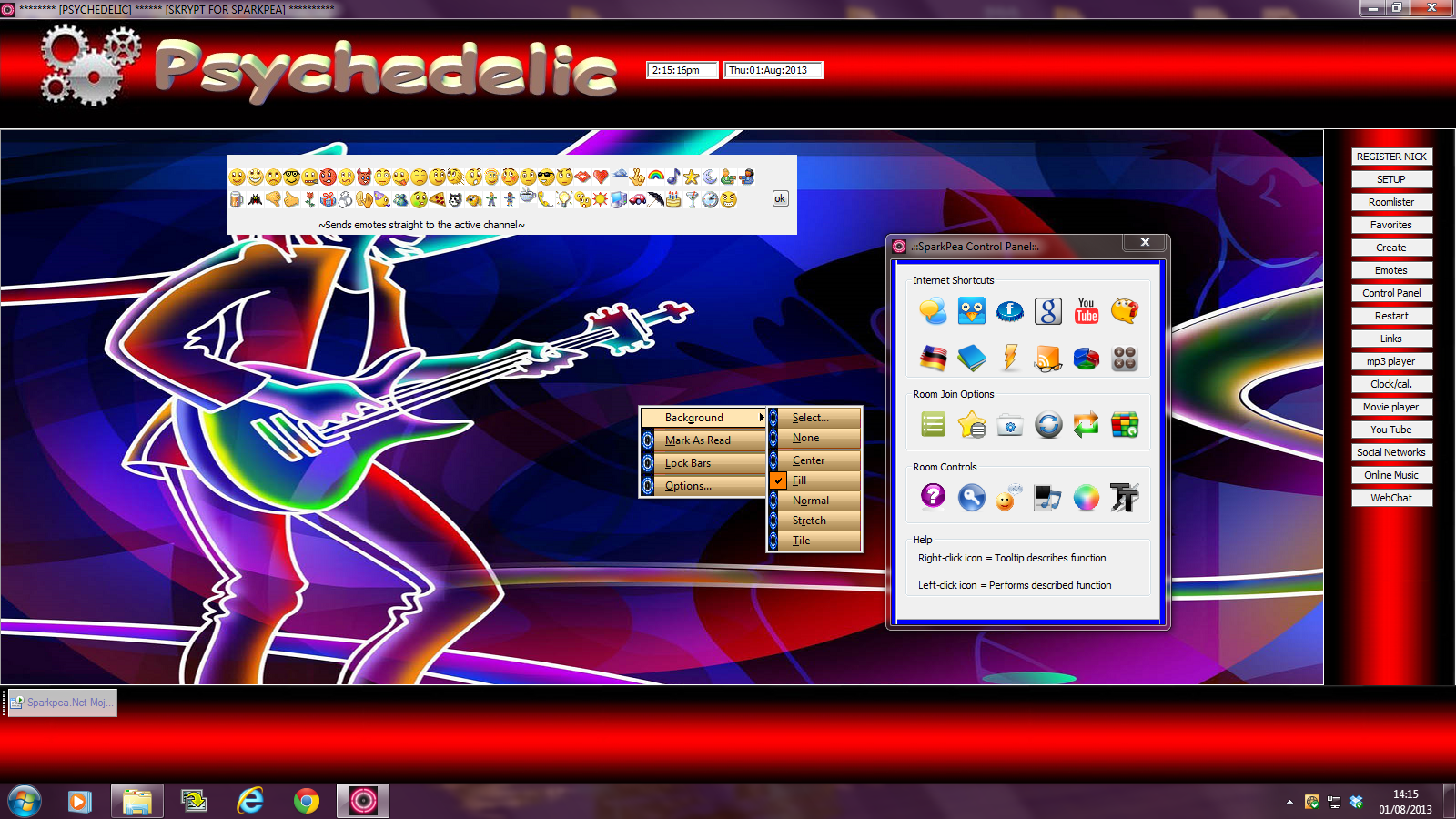Set background to Tile
The image size is (1456, 819).
[x=814, y=541]
